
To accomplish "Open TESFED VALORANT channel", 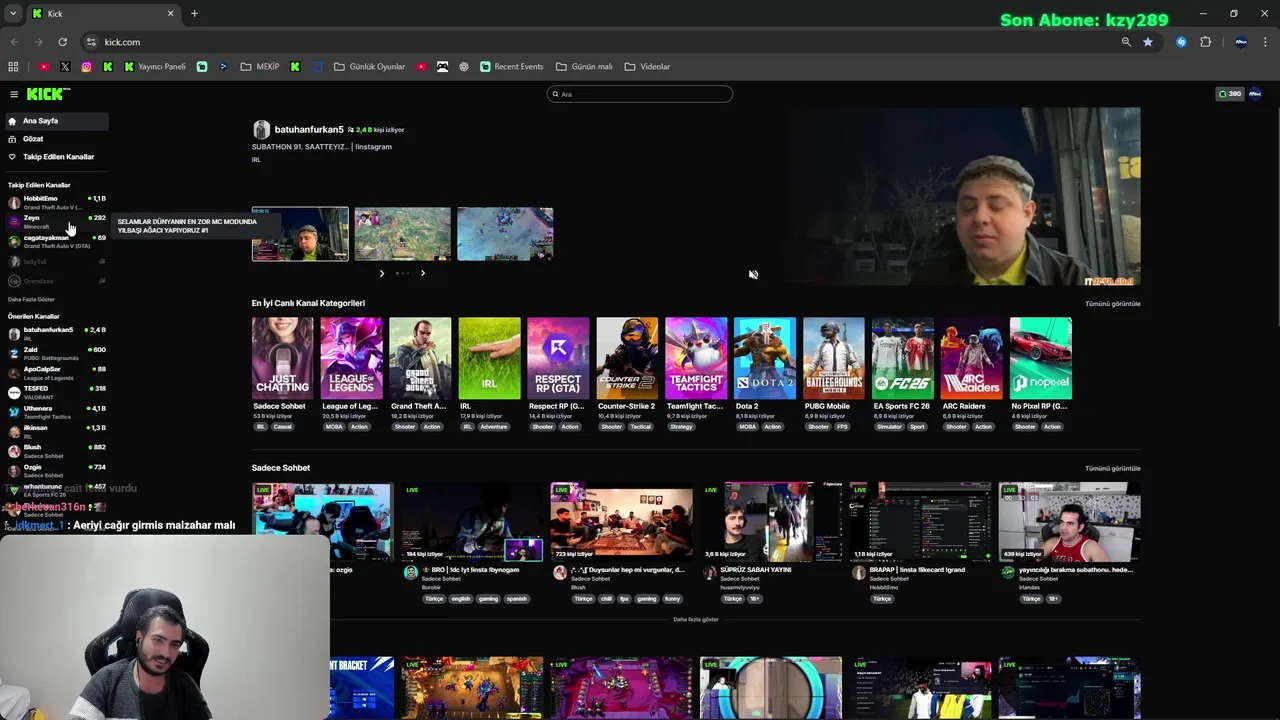I will pos(56,393).
